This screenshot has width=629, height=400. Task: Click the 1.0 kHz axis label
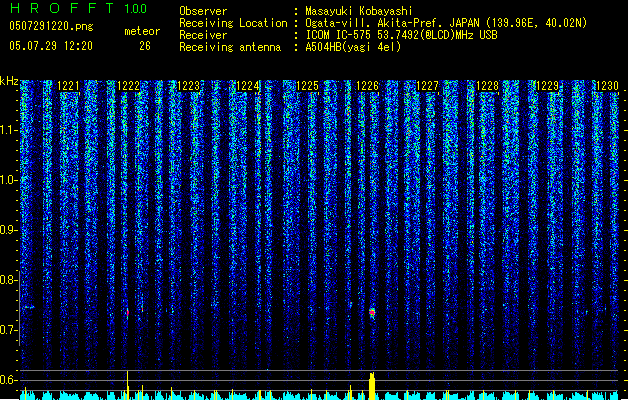8,181
